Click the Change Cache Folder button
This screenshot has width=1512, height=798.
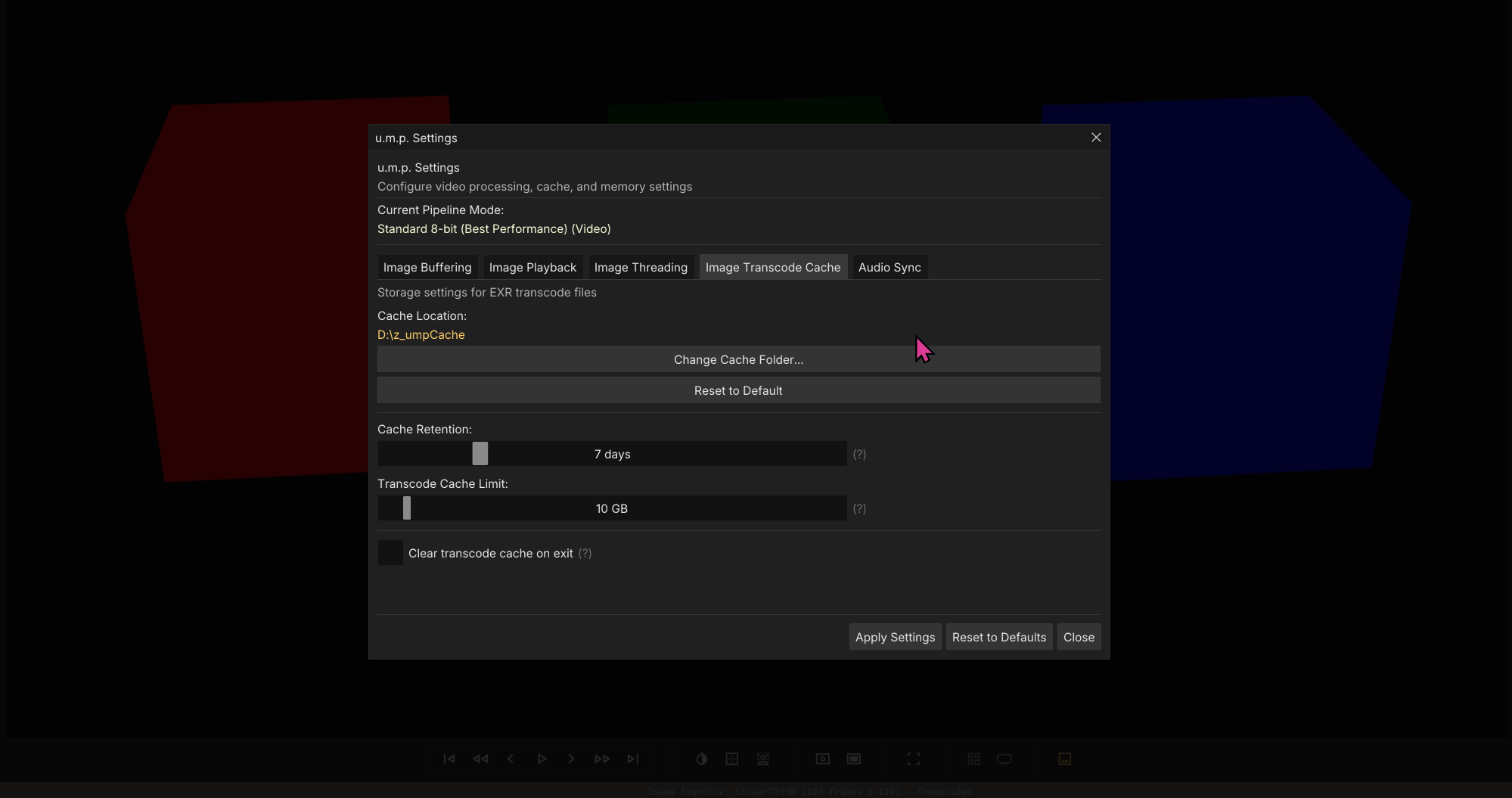coord(738,359)
